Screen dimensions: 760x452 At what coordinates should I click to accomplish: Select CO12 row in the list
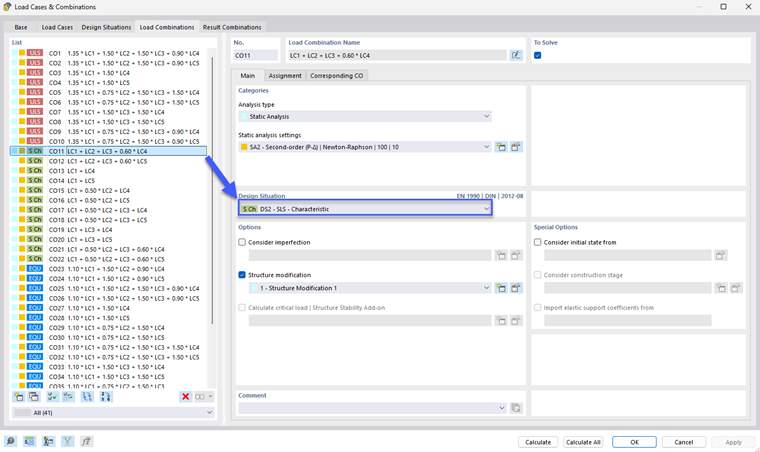pos(109,161)
